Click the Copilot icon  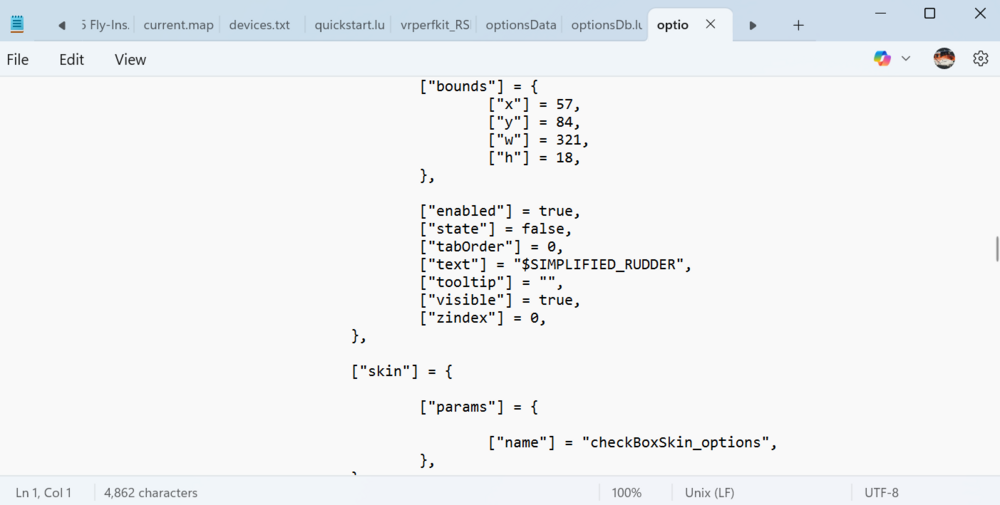(882, 59)
